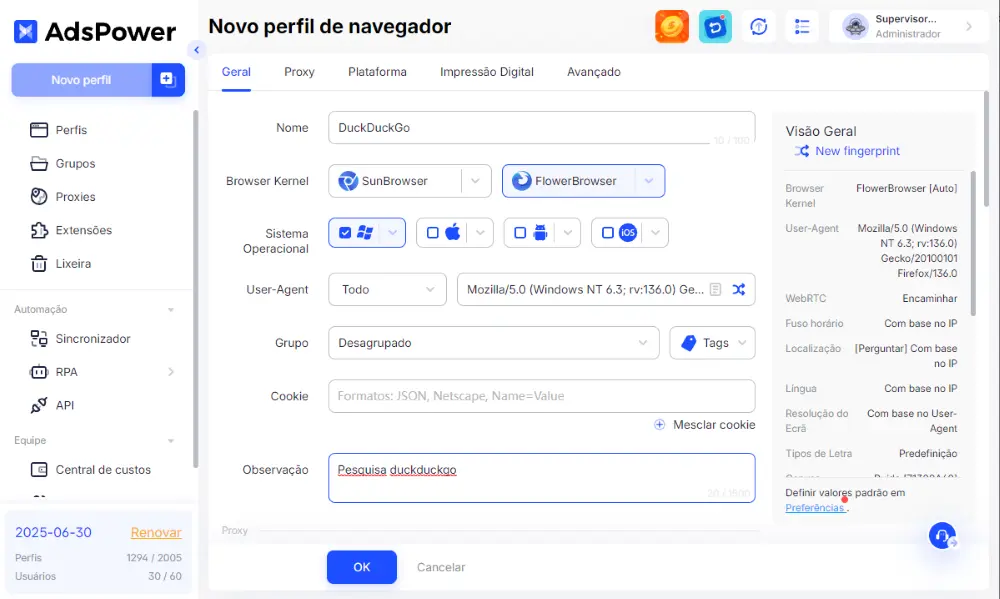Click the batch-create icon beside Novo perfil
The width and height of the screenshot is (1000, 599).
tap(168, 80)
